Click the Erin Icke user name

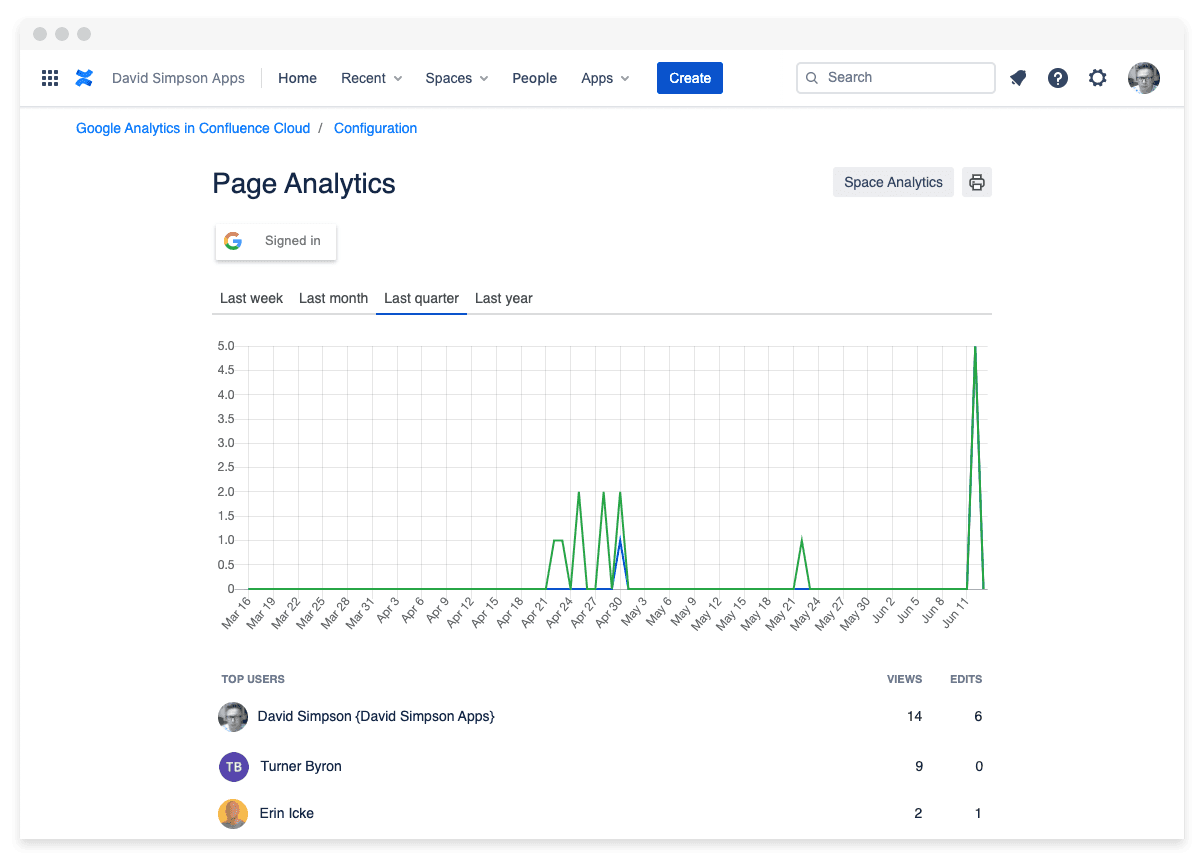pyautogui.click(x=287, y=813)
